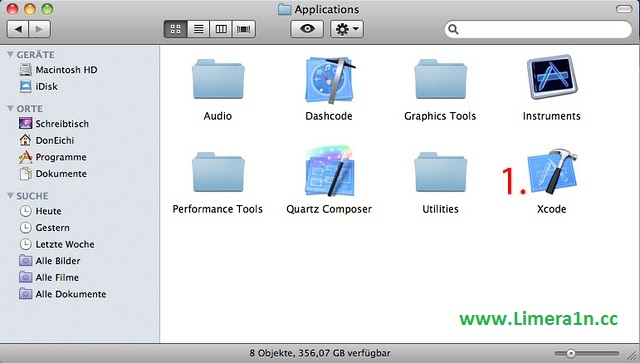This screenshot has width=640, height=363.
Task: Launch the Instruments app icon
Action: [552, 78]
